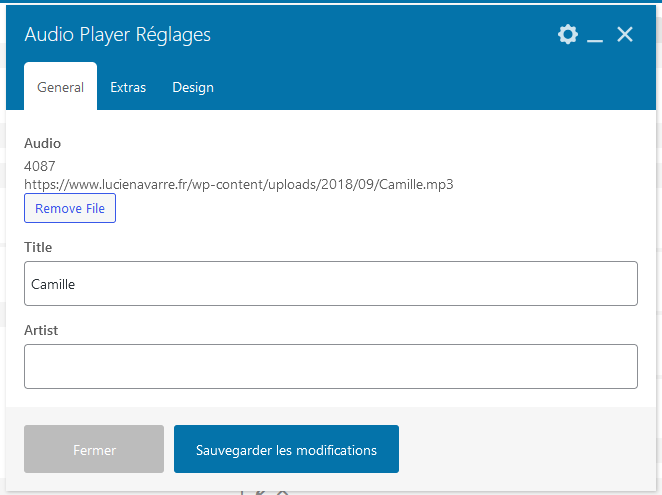Click the Camille.mp3 file URL text
This screenshot has width=662, height=495.
pyautogui.click(x=239, y=184)
